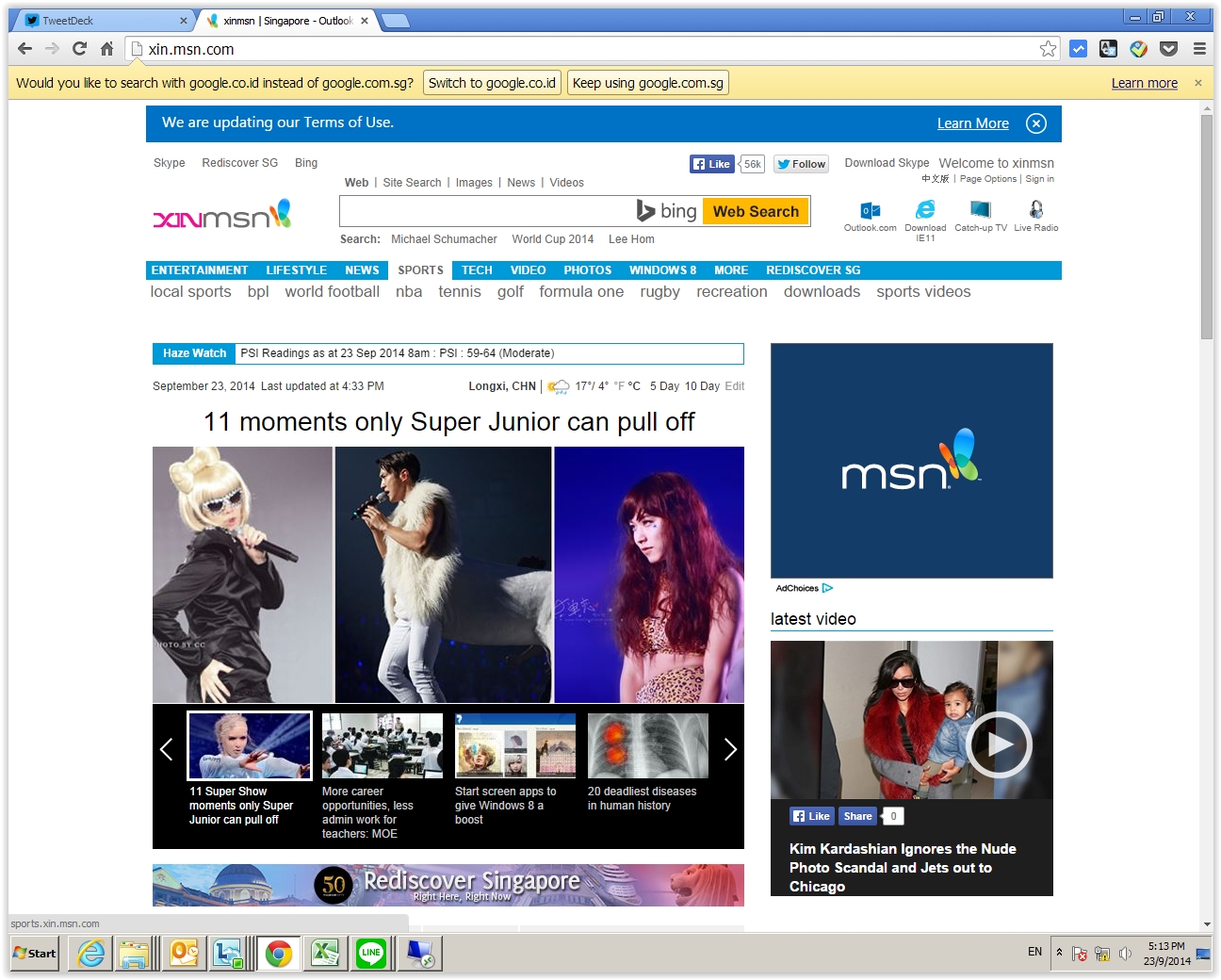Reload the xin.msn.com page

coord(79,49)
